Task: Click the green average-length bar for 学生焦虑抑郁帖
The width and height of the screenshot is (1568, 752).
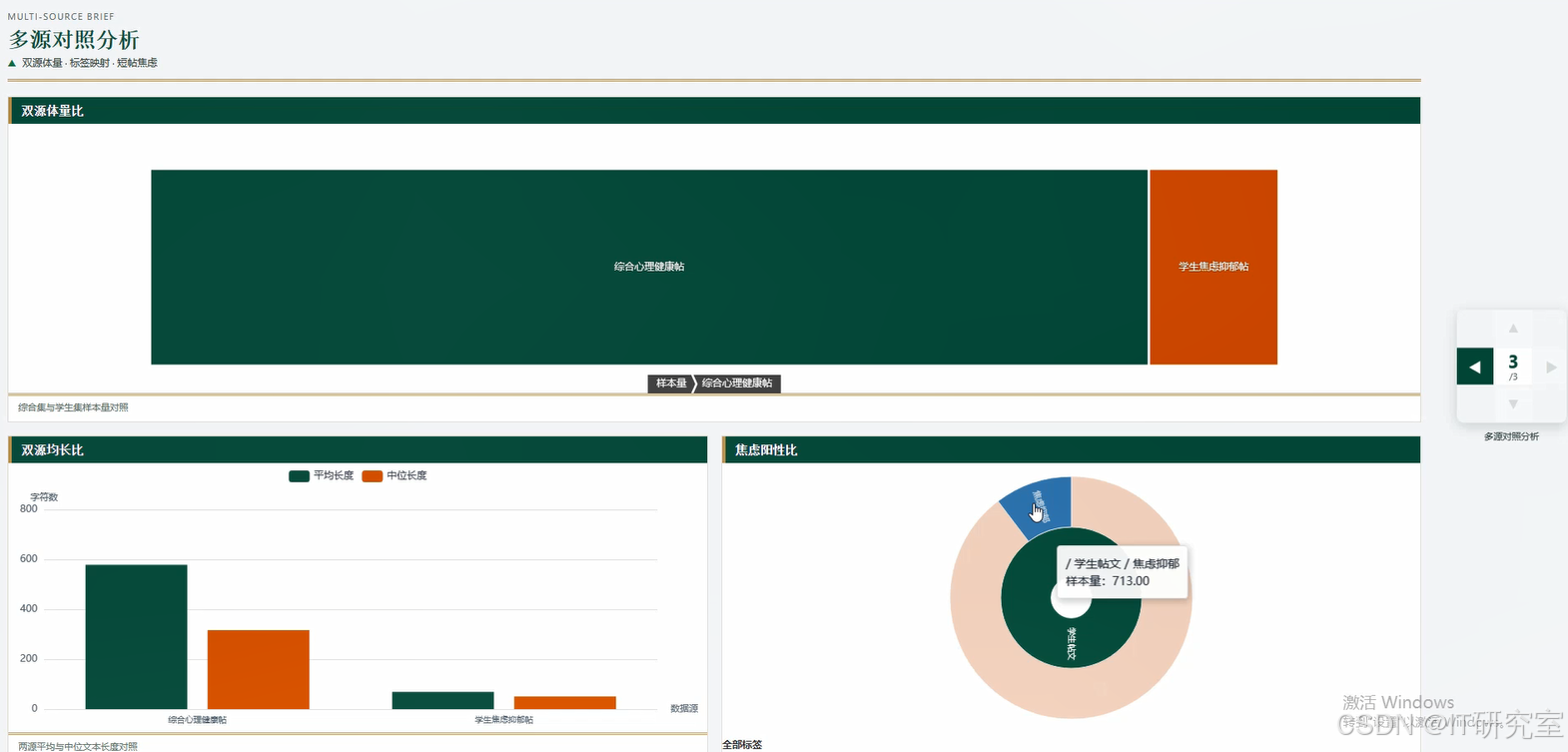Action: [x=443, y=700]
